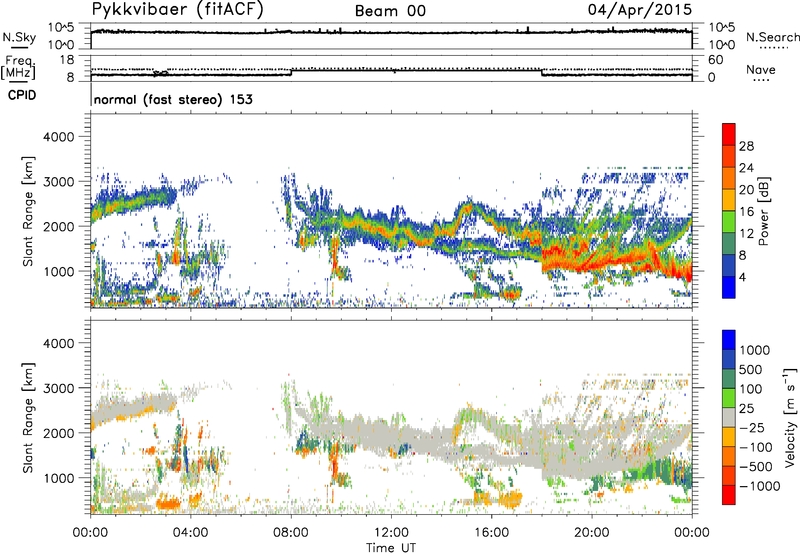
Task: Click the '04:00' time tick label
Action: tap(190, 533)
